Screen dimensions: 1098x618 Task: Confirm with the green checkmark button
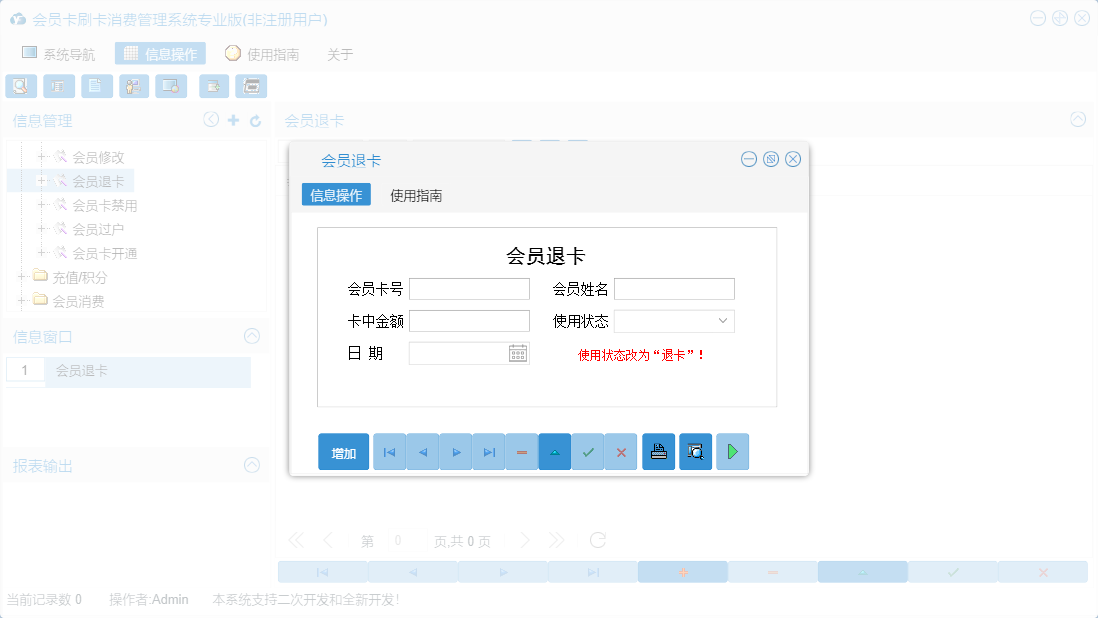click(588, 451)
